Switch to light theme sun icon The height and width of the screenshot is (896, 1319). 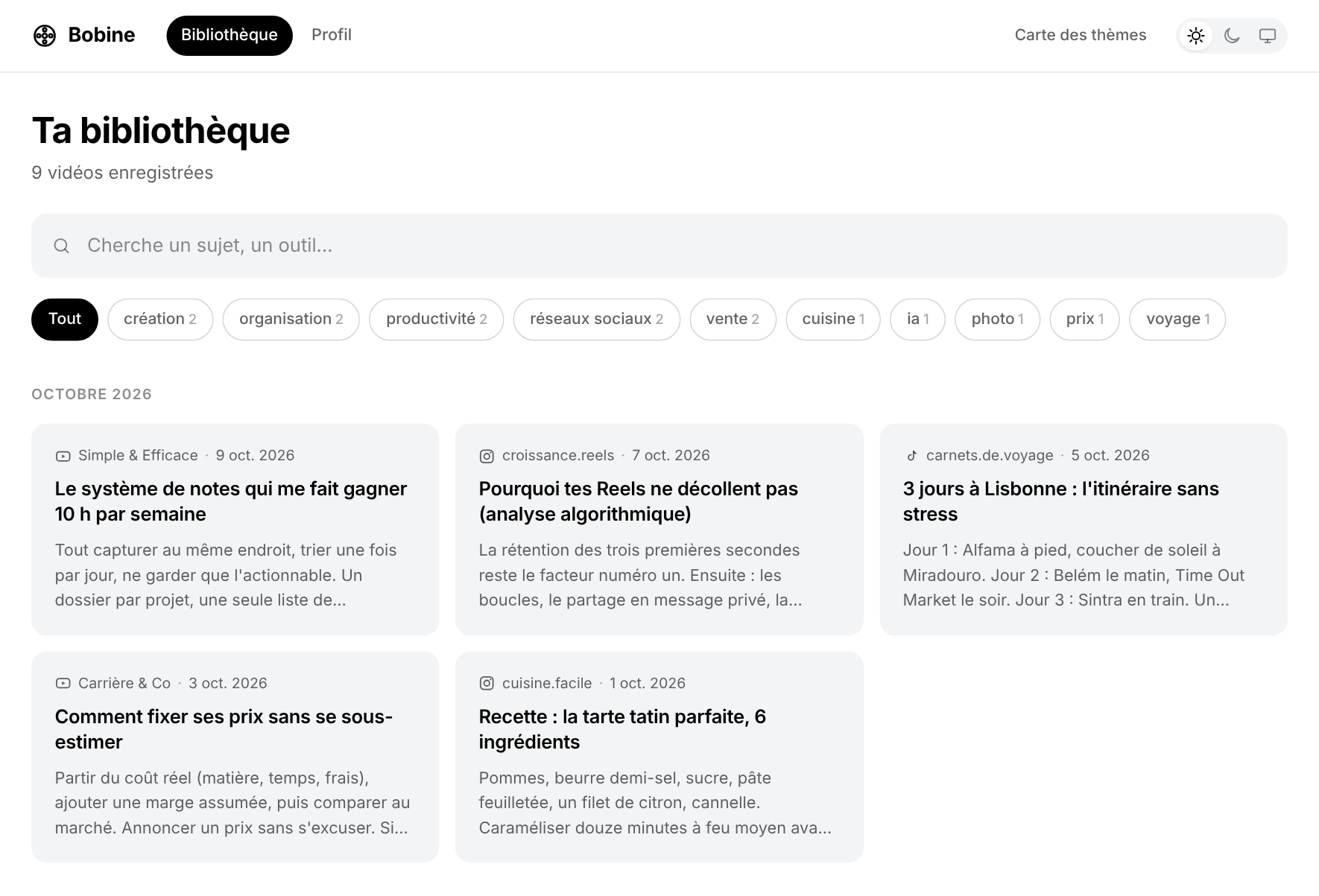point(1196,36)
